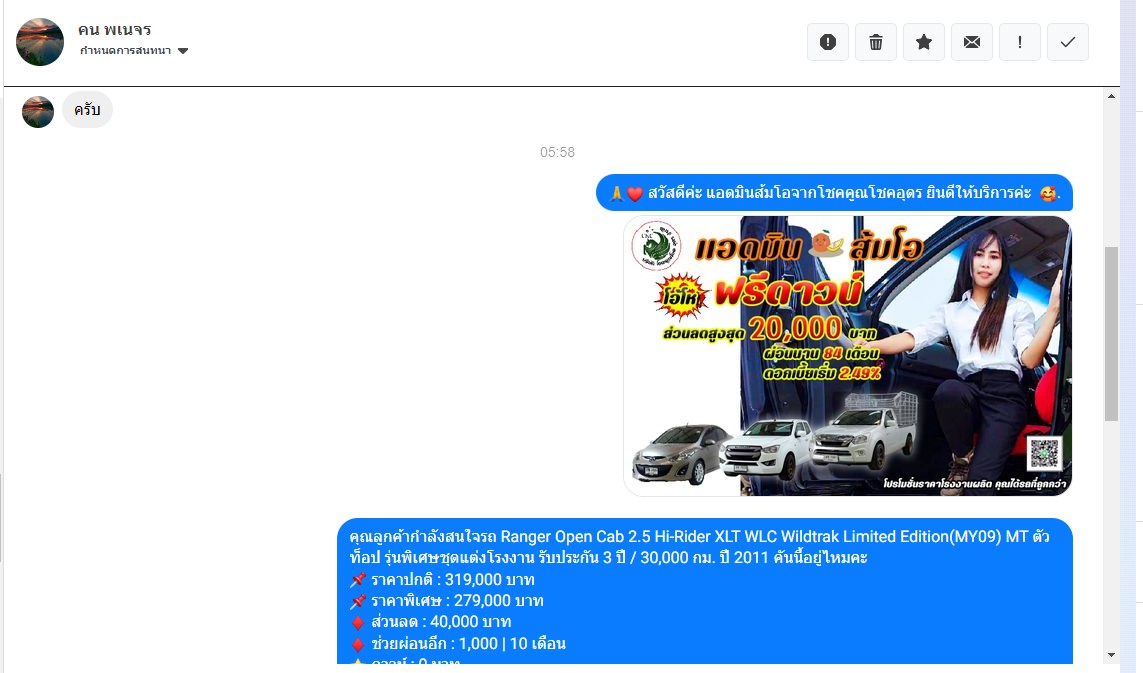
Task: Open the แอดมินส้มโอ promotional image
Action: pos(848,356)
